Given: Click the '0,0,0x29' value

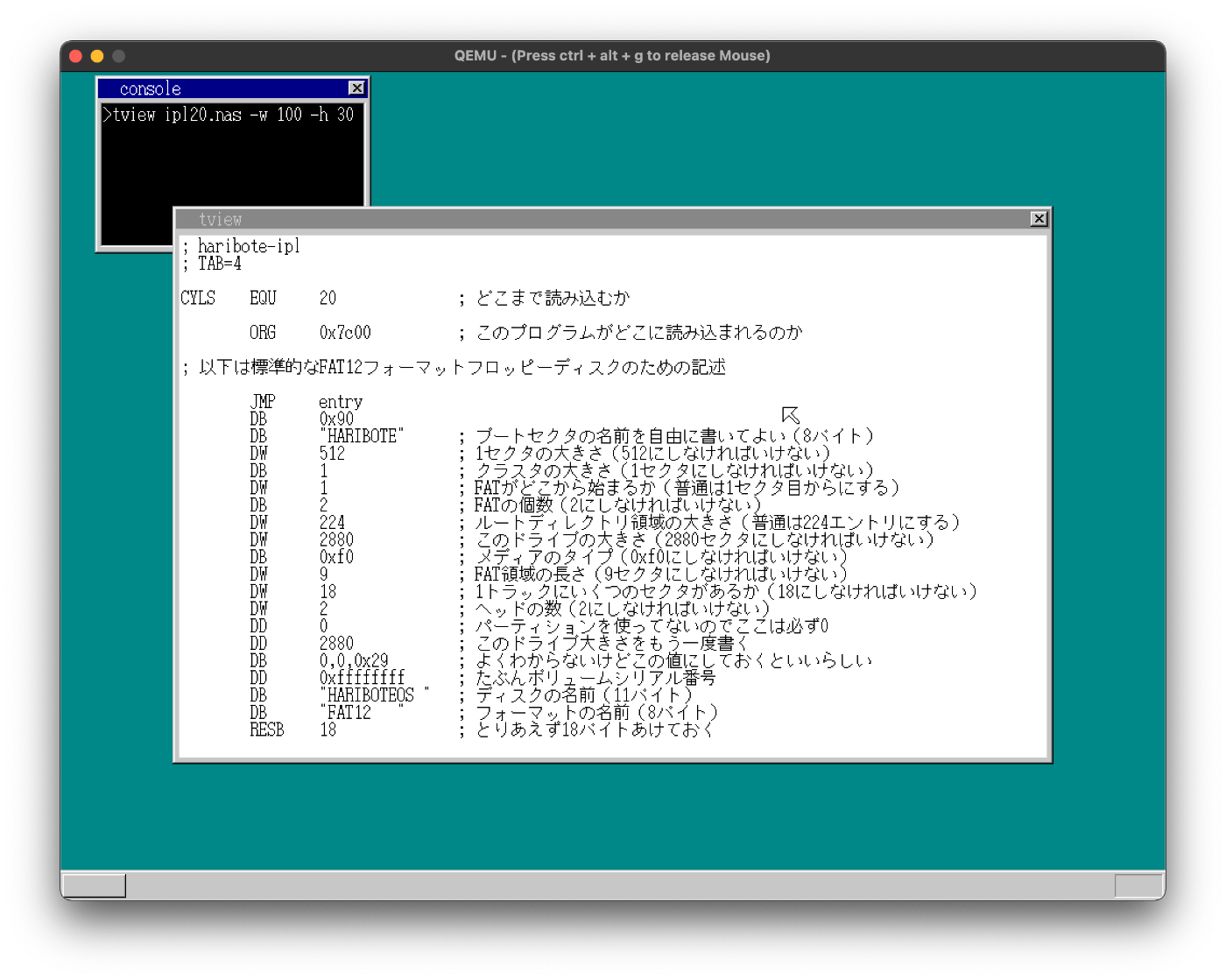Looking at the screenshot, I should [x=354, y=661].
